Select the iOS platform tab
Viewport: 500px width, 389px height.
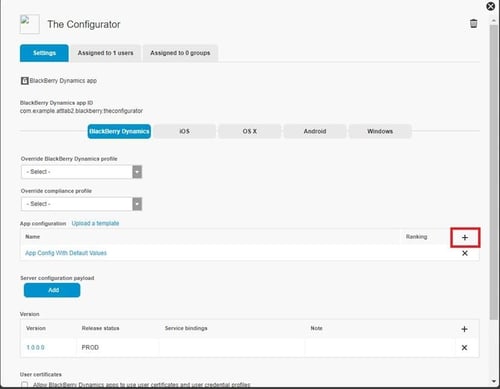(185, 131)
